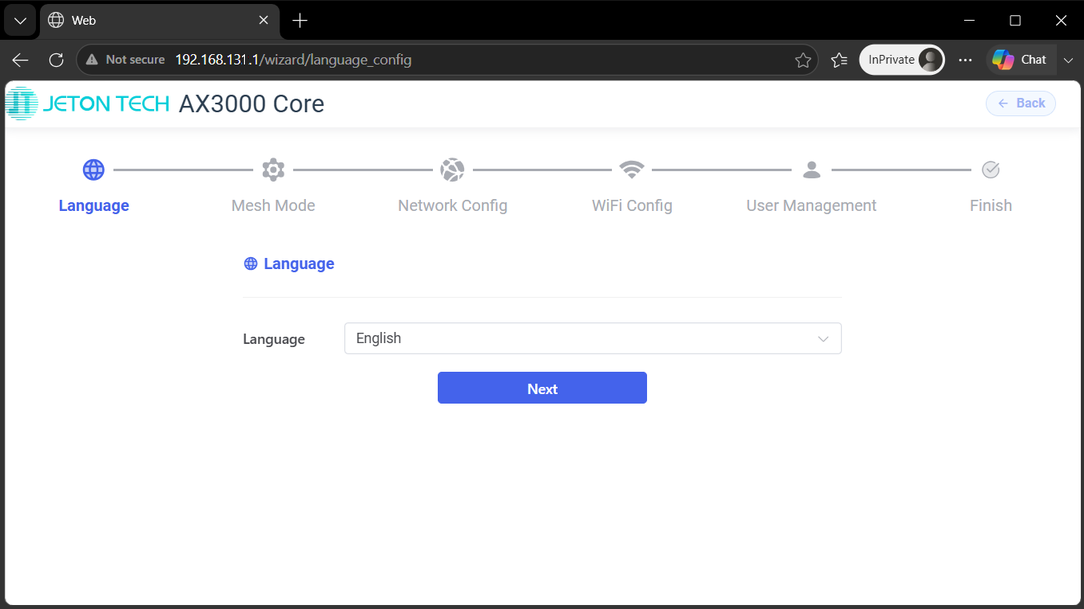Open the browser Settings and more menu
1084x609 pixels.
(965, 60)
